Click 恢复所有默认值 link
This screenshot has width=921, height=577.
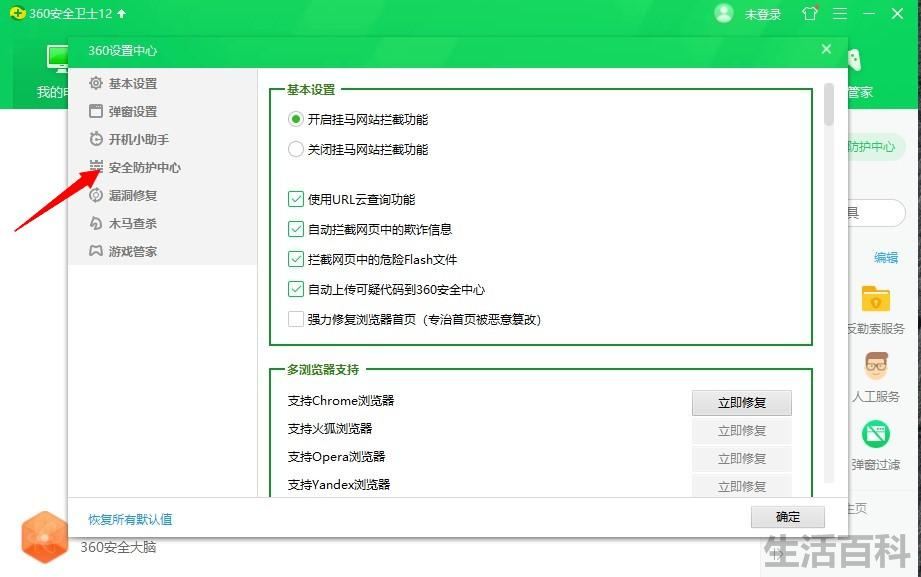click(130, 519)
